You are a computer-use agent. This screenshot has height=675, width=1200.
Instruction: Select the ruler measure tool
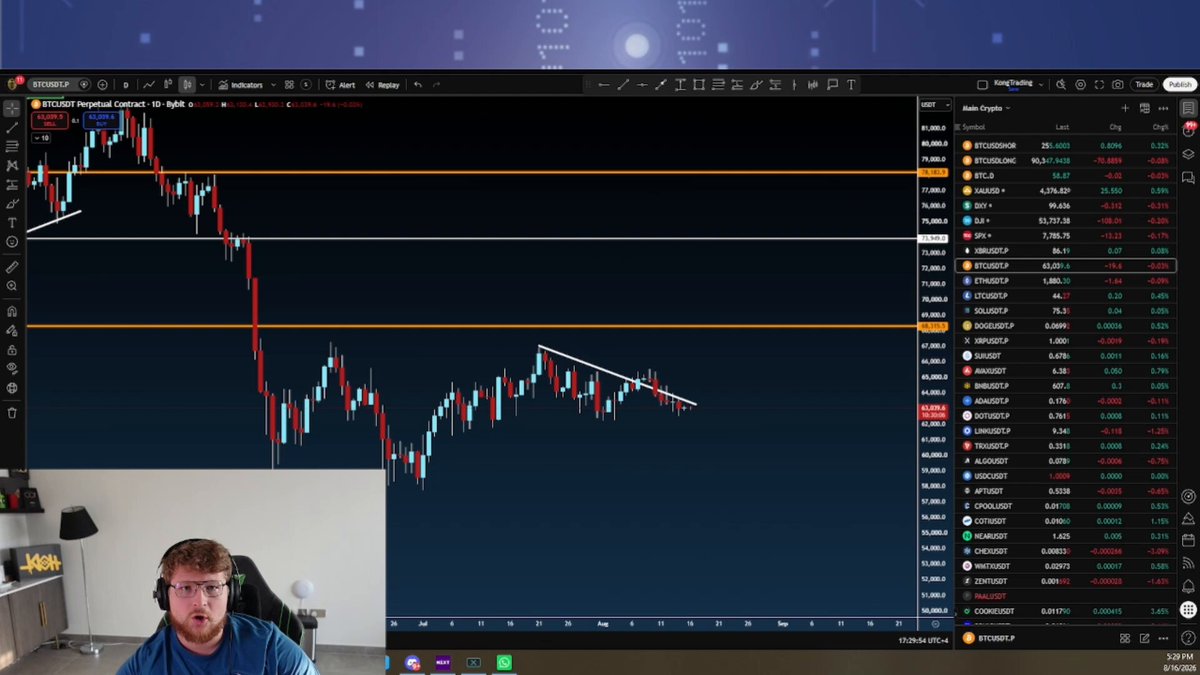coord(12,267)
